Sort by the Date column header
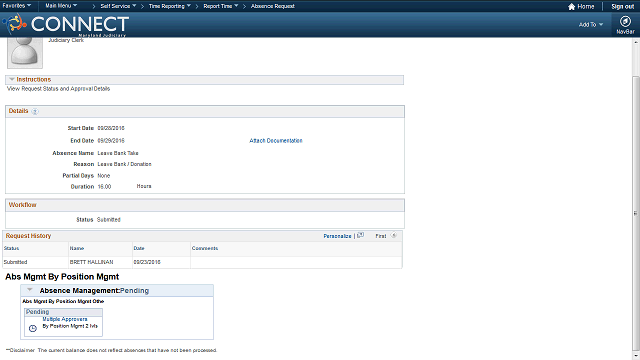Image resolution: width=640 pixels, height=360 pixels. click(x=139, y=248)
